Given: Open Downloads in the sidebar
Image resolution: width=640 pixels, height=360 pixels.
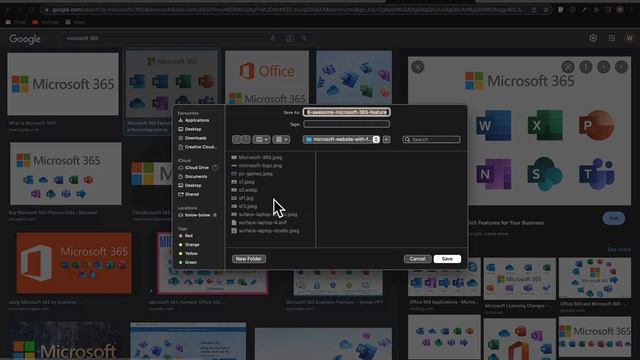Looking at the screenshot, I should pos(192,138).
